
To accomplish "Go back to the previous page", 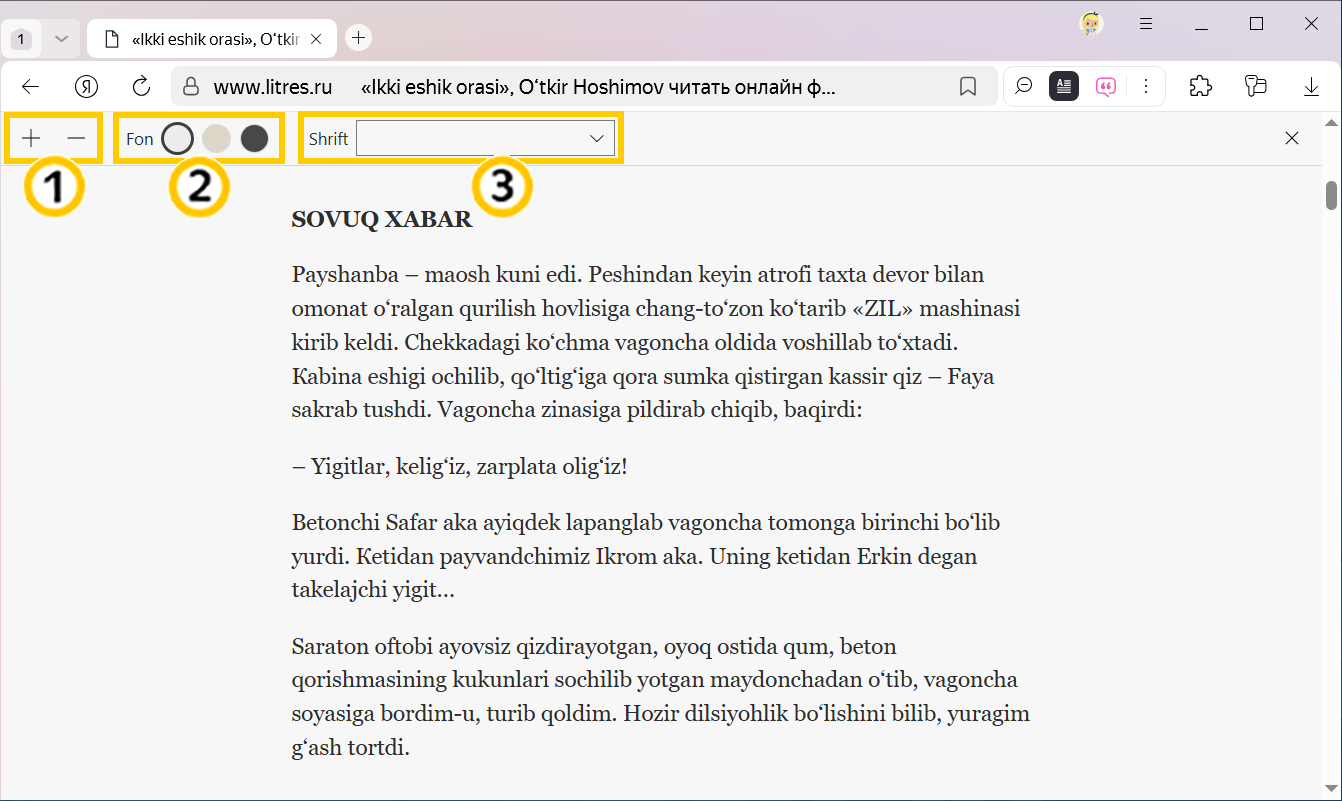I will coord(30,86).
